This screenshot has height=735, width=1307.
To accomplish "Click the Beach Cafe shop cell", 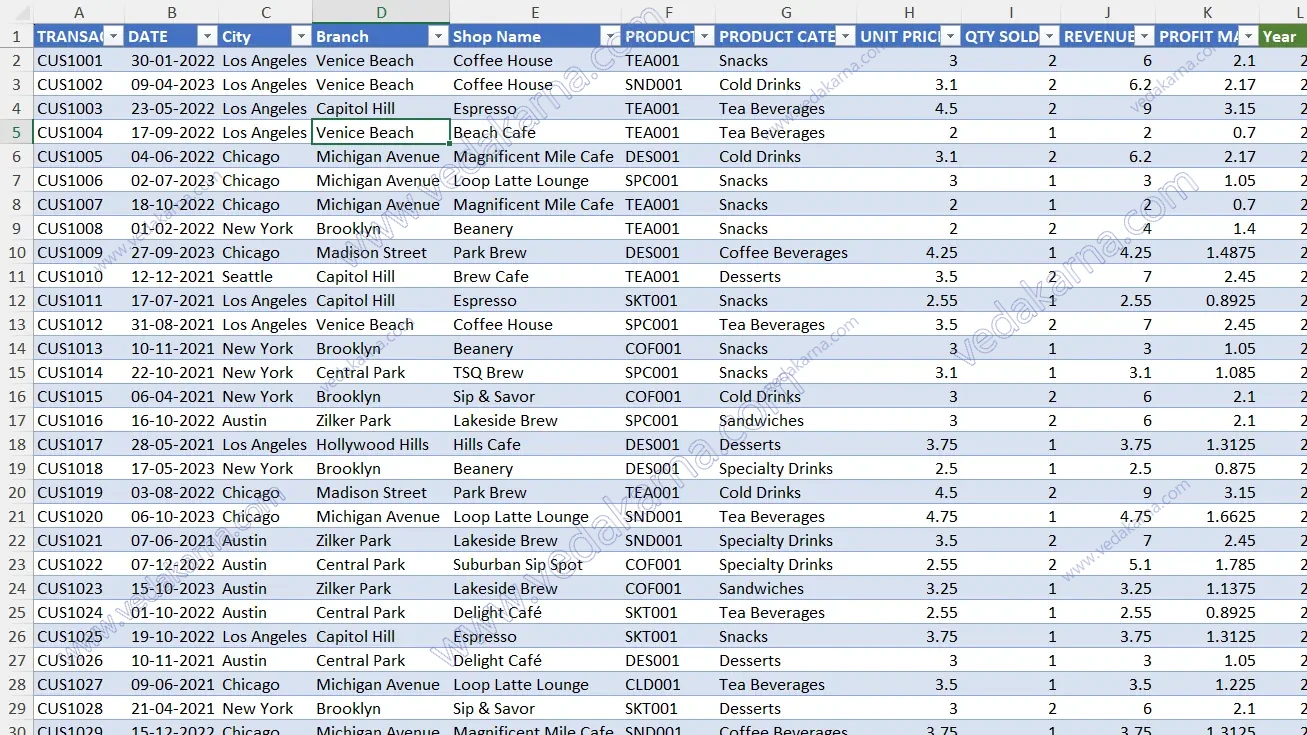I will 535,132.
